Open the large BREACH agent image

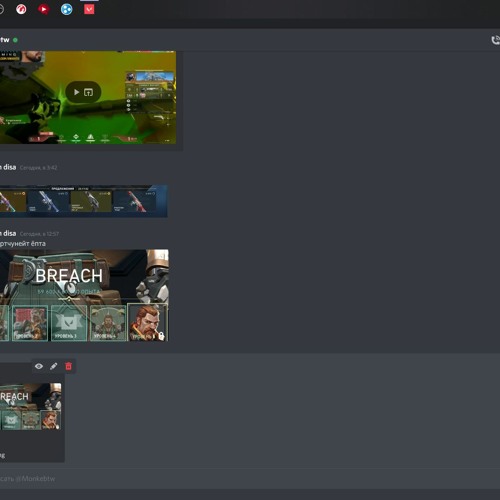(x=84, y=295)
